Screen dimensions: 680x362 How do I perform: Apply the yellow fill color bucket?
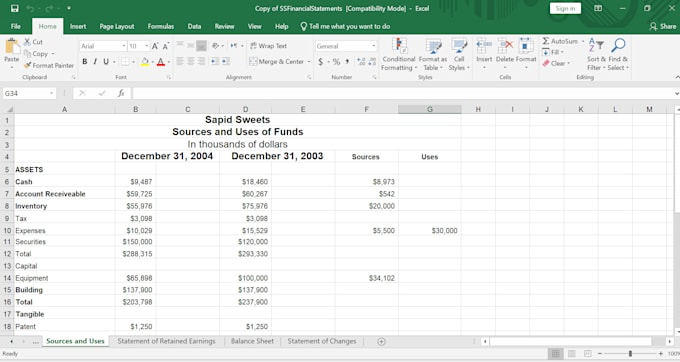(x=145, y=62)
